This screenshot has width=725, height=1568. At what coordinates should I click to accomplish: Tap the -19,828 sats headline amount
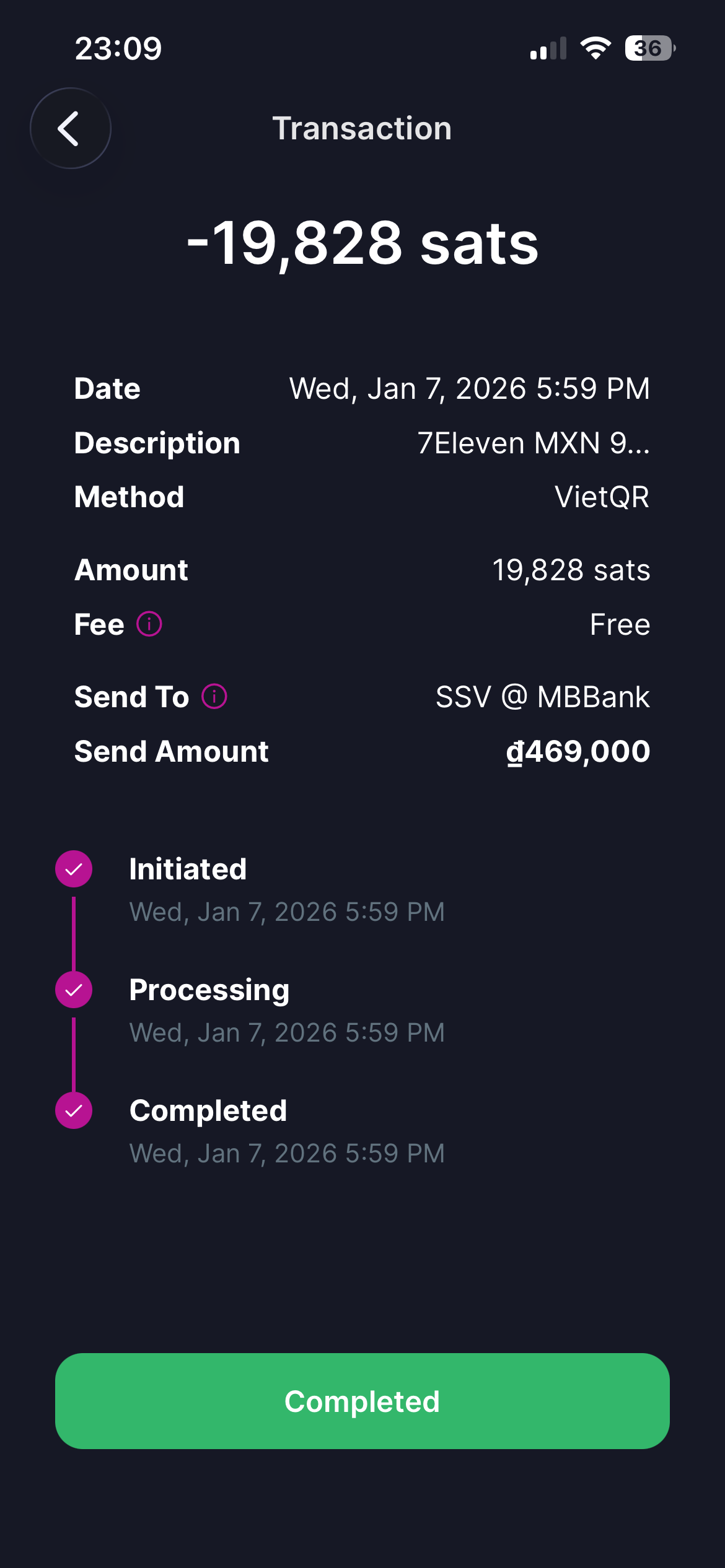(x=362, y=243)
